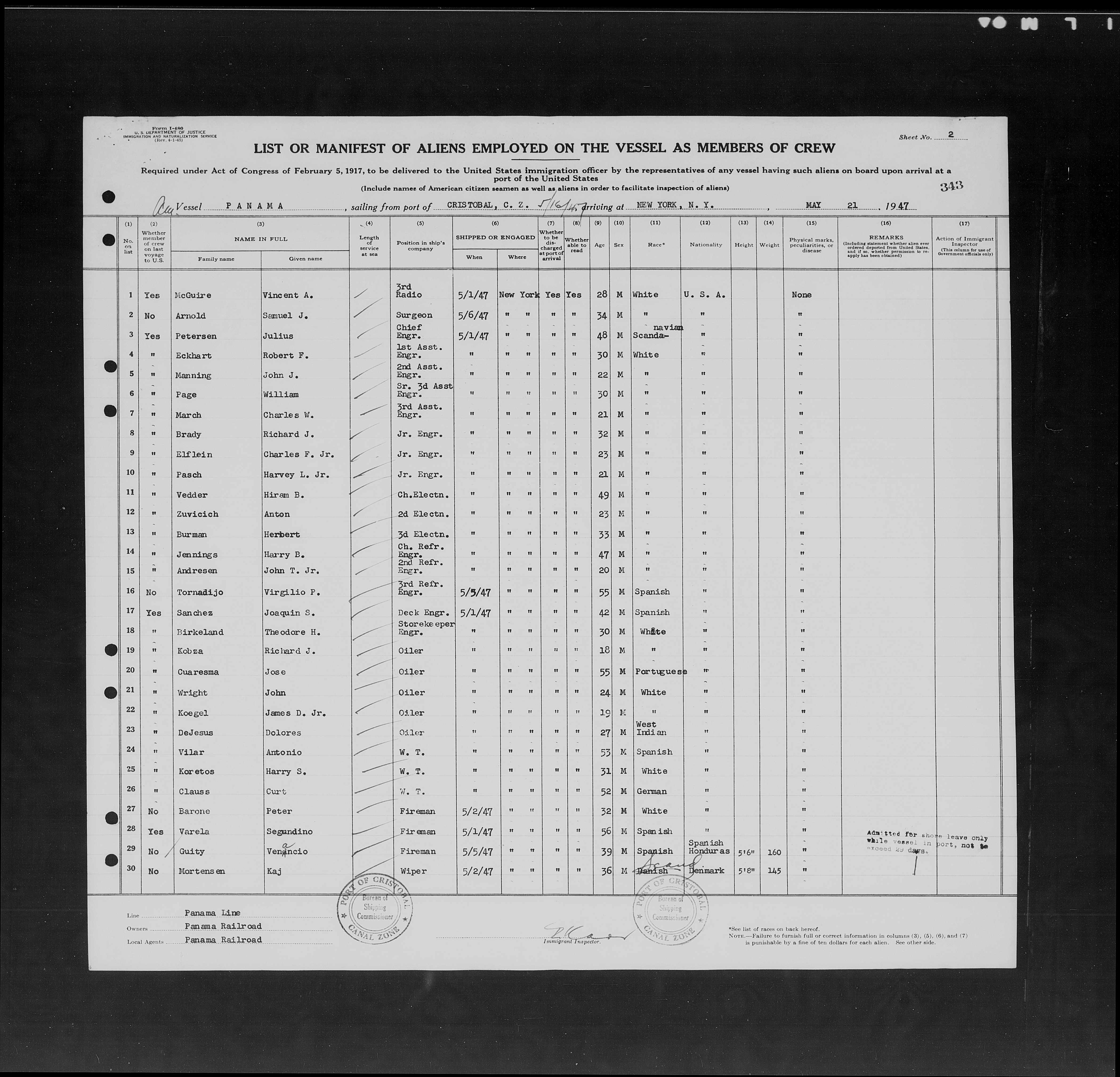Select the stamped page number "343"
Viewport: 1120px width, 1077px height.
[952, 186]
